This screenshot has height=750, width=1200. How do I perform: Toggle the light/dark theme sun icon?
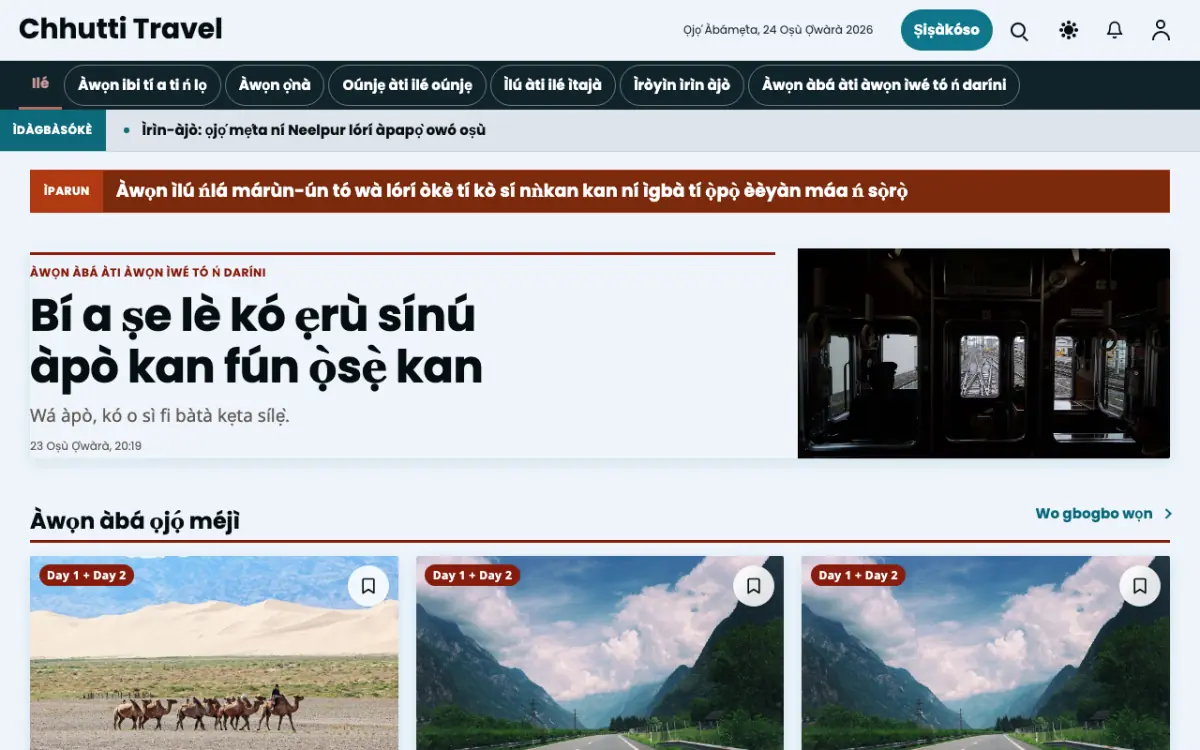pos(1068,31)
